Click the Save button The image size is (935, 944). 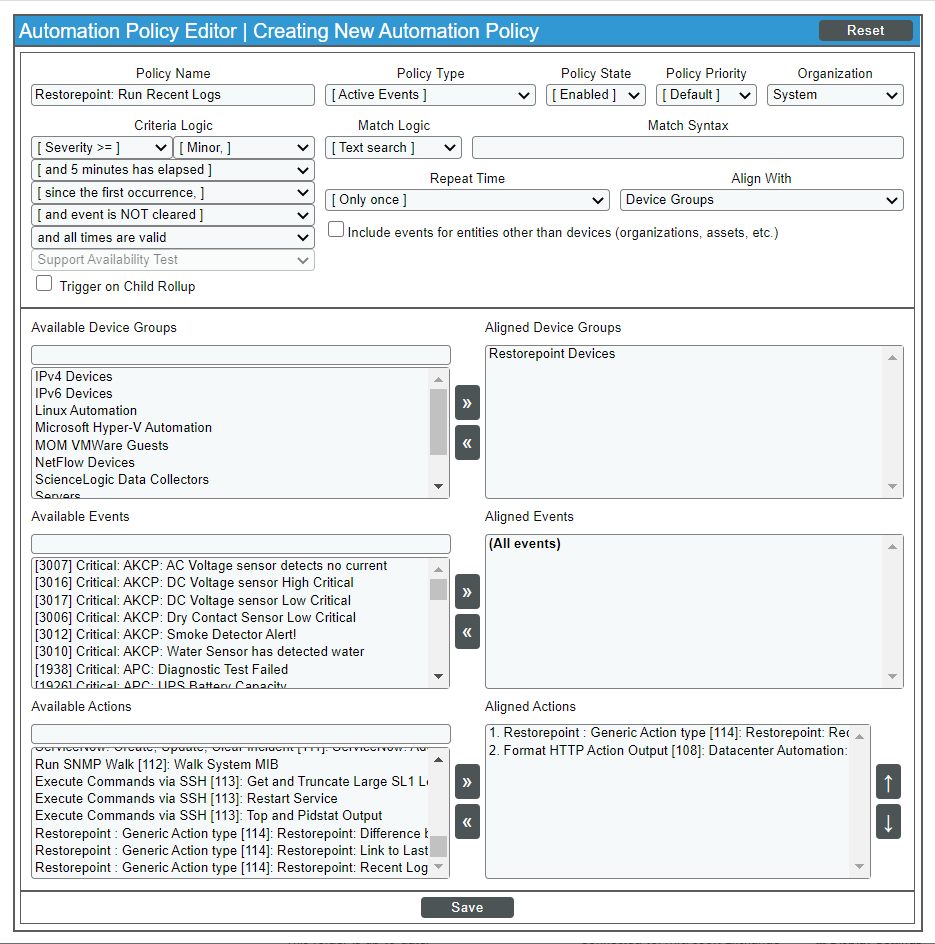tap(467, 908)
